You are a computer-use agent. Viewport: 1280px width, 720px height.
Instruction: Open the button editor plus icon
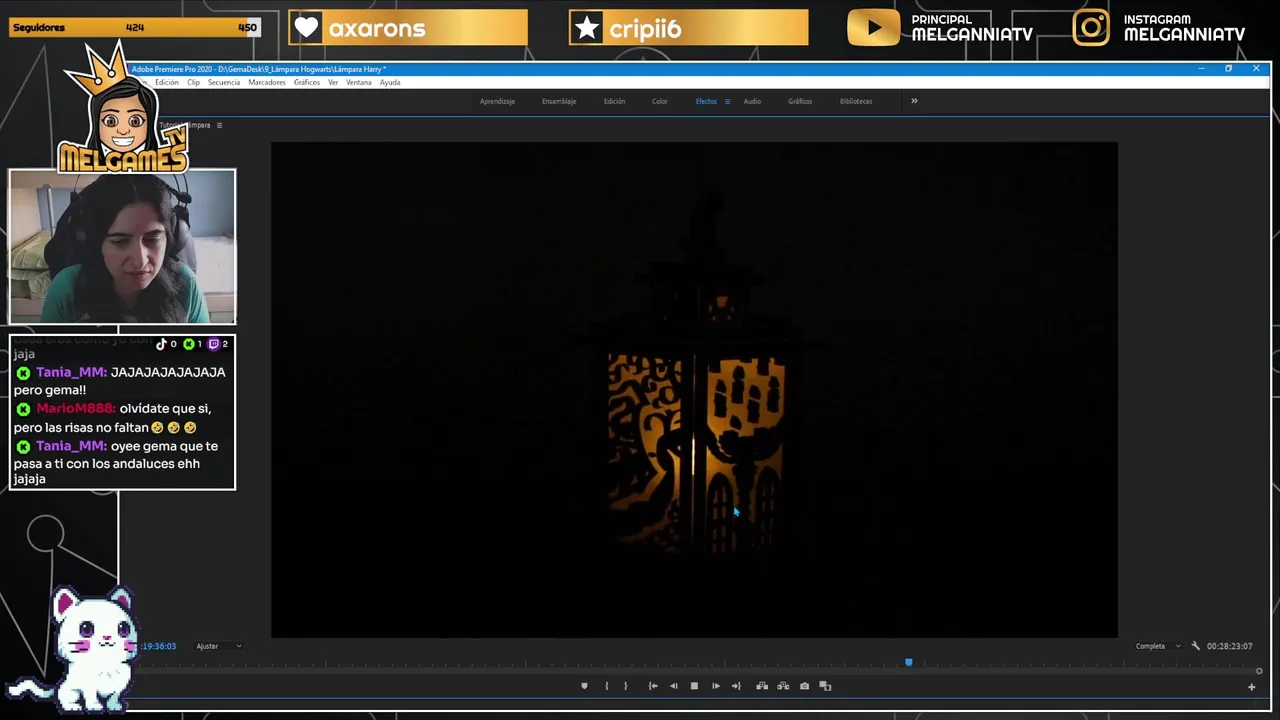[1251, 687]
